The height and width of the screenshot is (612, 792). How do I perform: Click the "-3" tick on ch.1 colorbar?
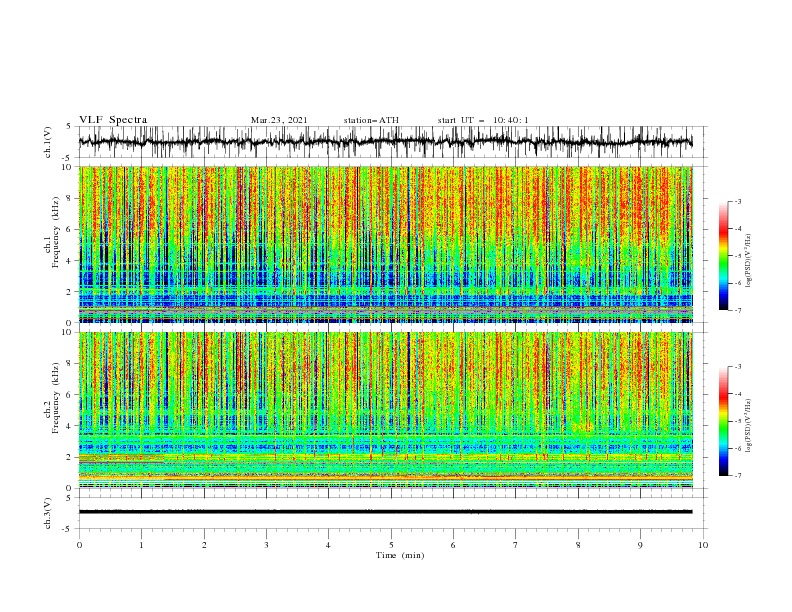pos(737,201)
